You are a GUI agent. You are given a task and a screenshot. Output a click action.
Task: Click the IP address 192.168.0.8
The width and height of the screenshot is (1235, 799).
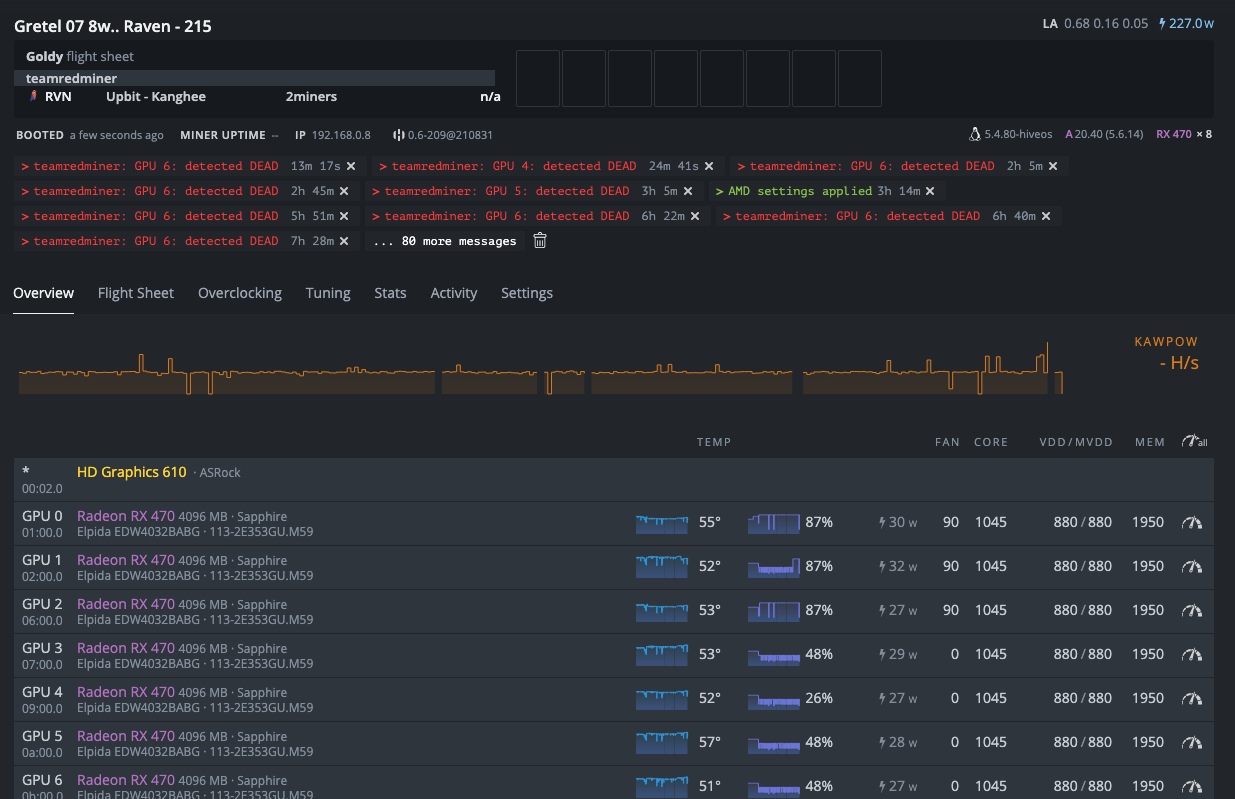(x=340, y=135)
